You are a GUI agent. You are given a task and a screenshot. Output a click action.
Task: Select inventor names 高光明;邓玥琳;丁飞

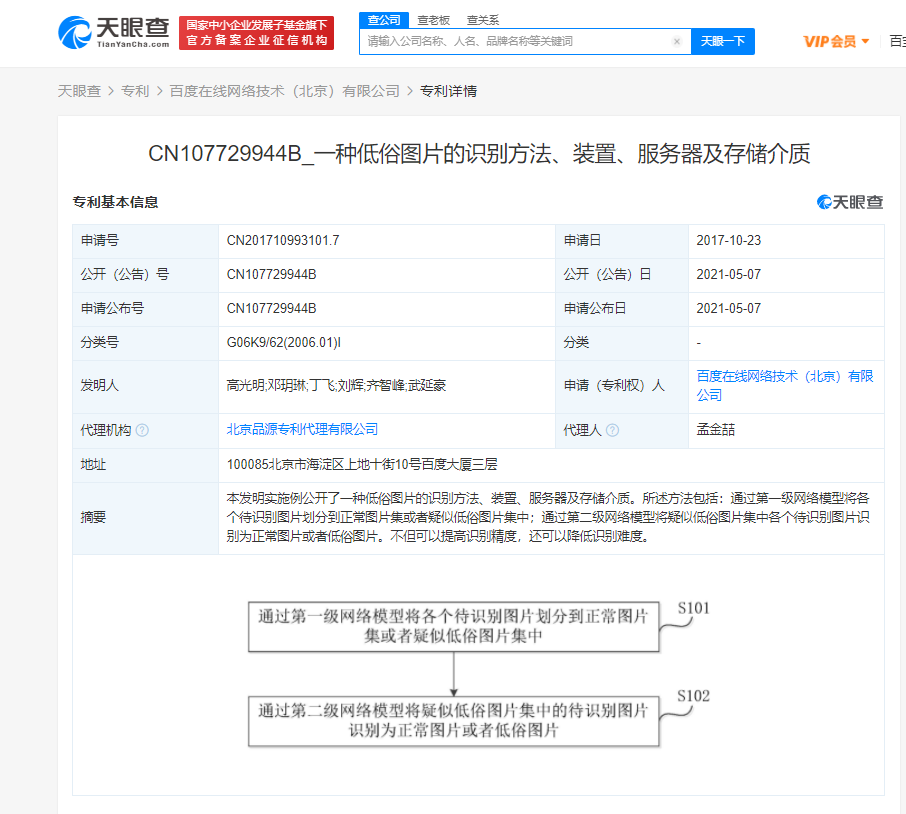click(x=281, y=385)
